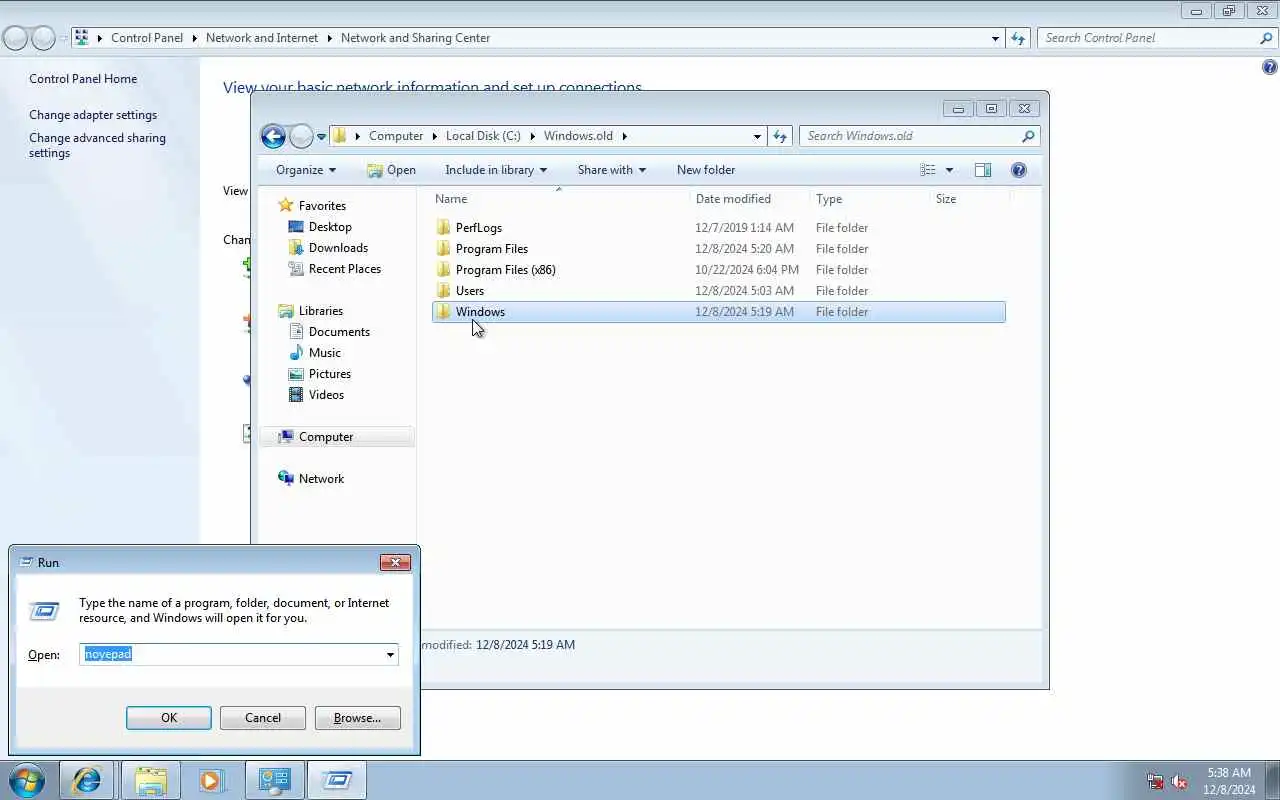Refresh the Windows.old folder view
This screenshot has height=800, width=1280.
point(780,136)
